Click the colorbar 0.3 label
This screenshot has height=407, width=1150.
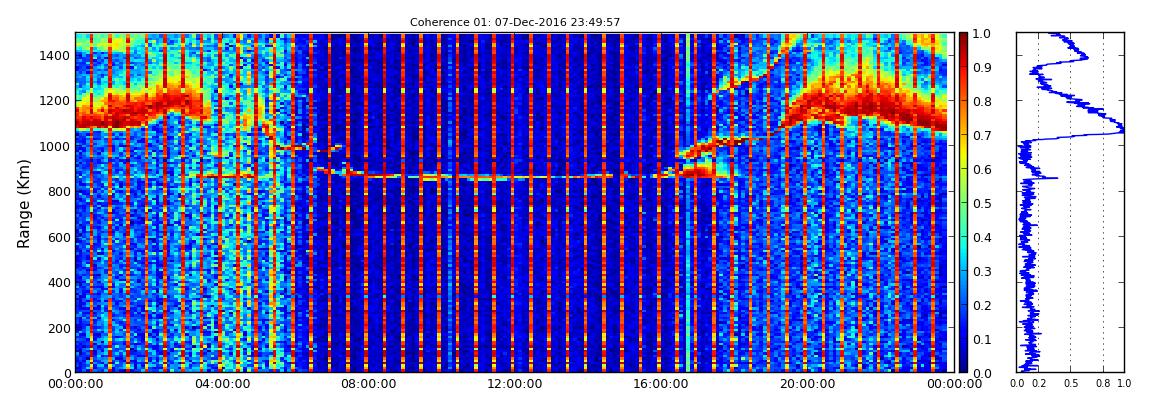(981, 271)
